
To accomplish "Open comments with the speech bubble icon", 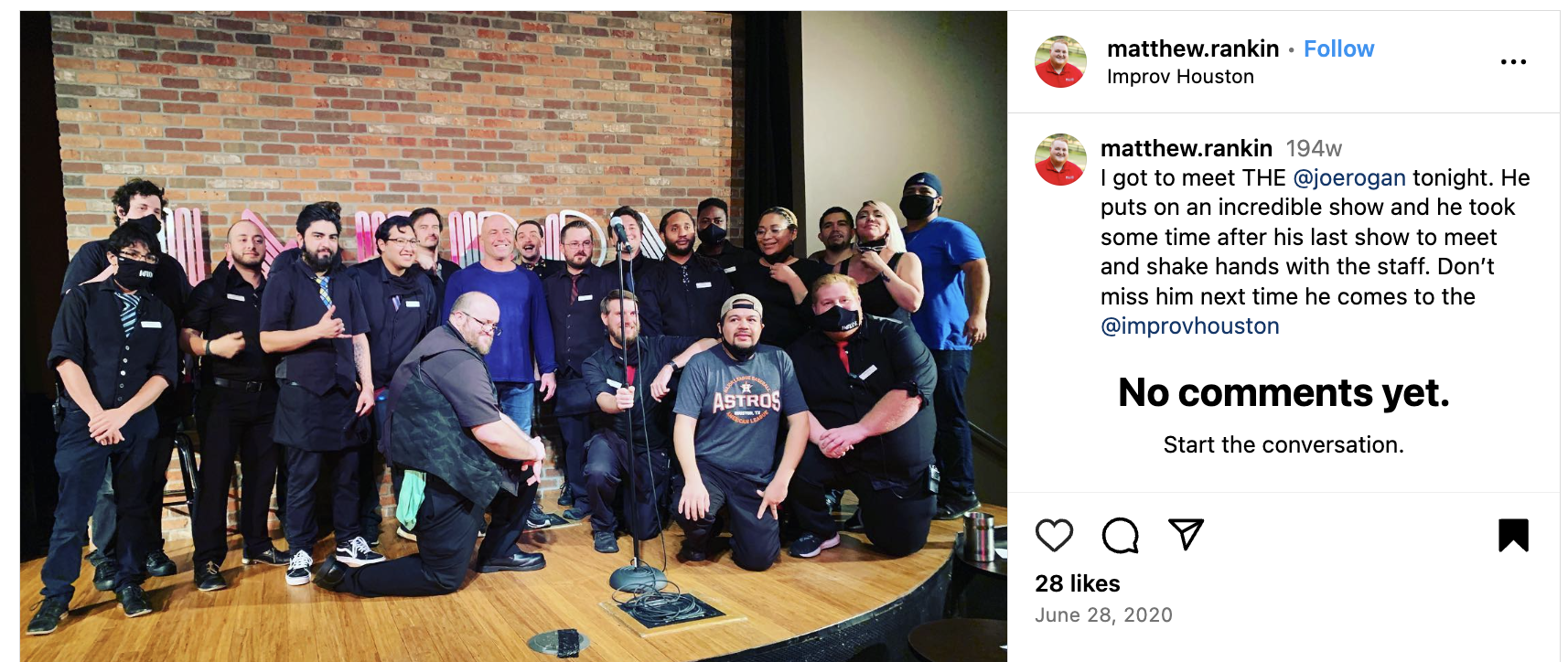I will (1120, 535).
